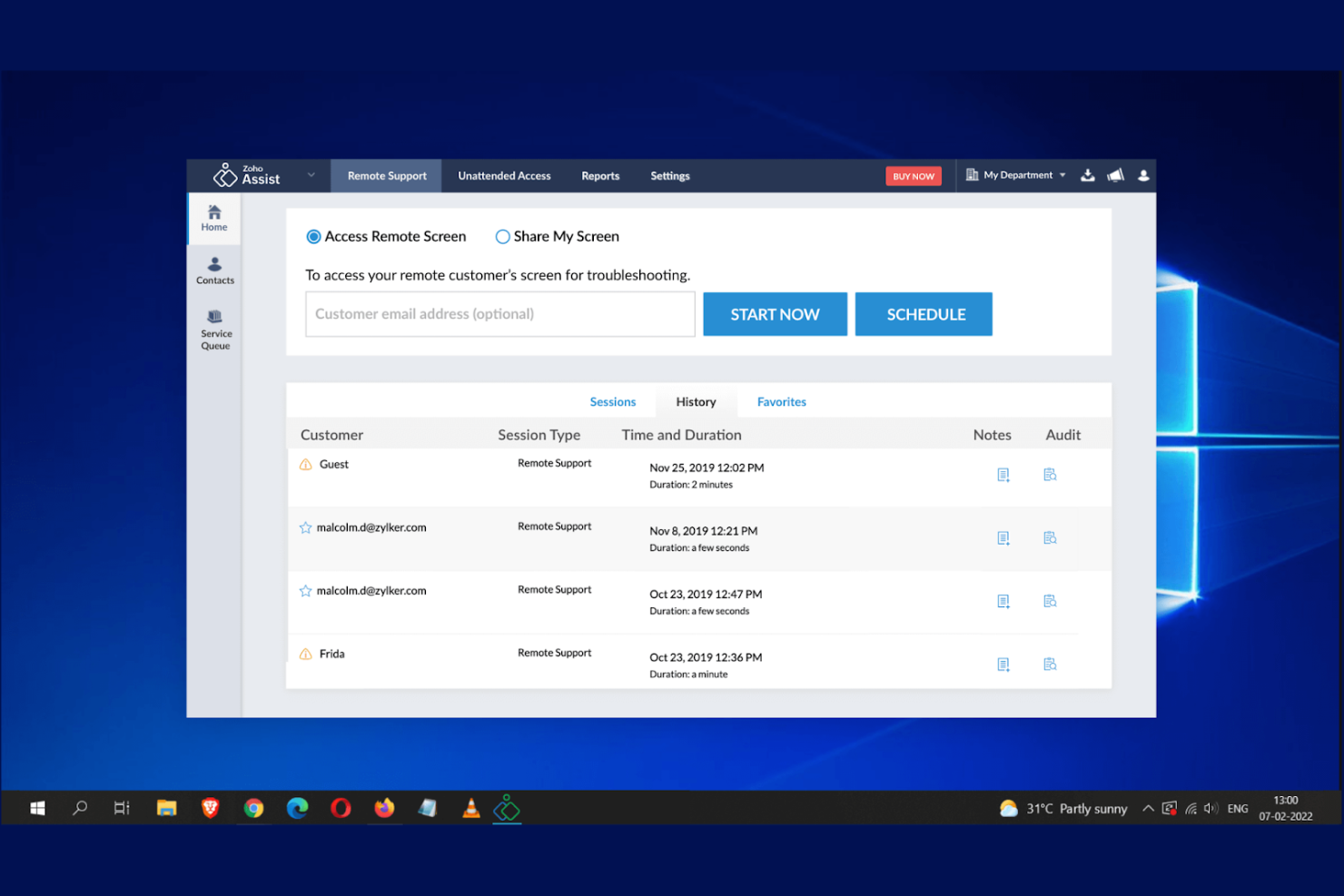Select the Share My Screen option
Screen dimensions: 1344x896
502,236
